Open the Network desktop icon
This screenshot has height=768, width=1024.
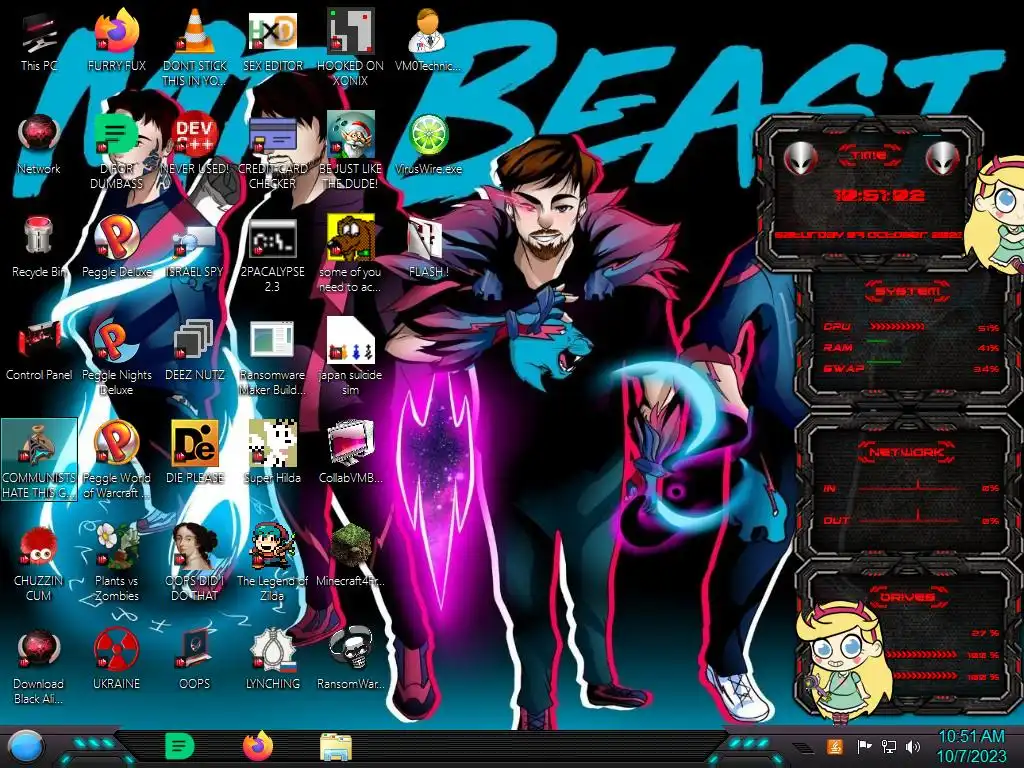click(39, 145)
